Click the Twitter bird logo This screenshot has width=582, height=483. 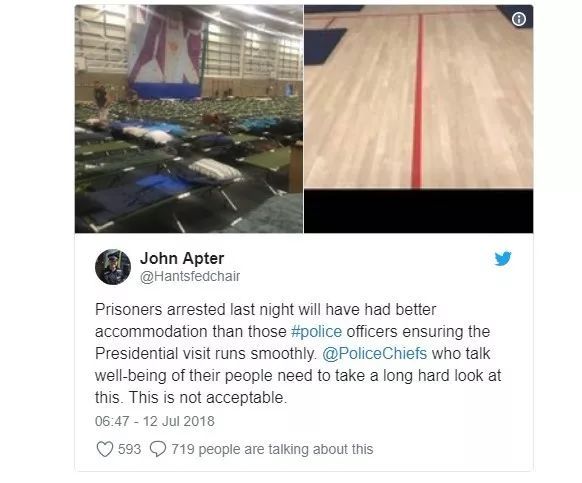(503, 258)
